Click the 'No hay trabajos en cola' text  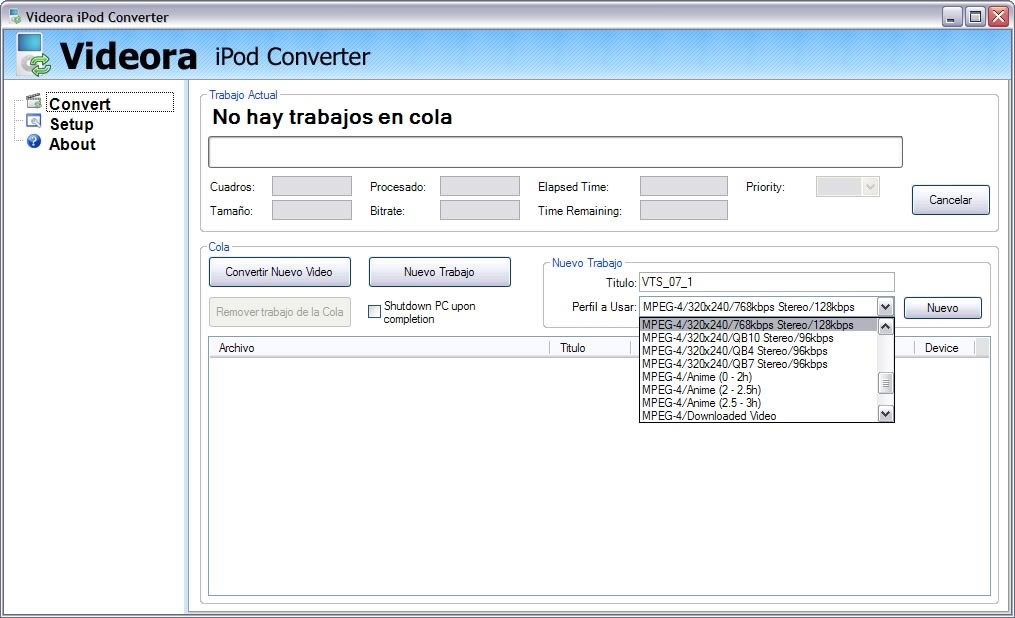tap(332, 117)
